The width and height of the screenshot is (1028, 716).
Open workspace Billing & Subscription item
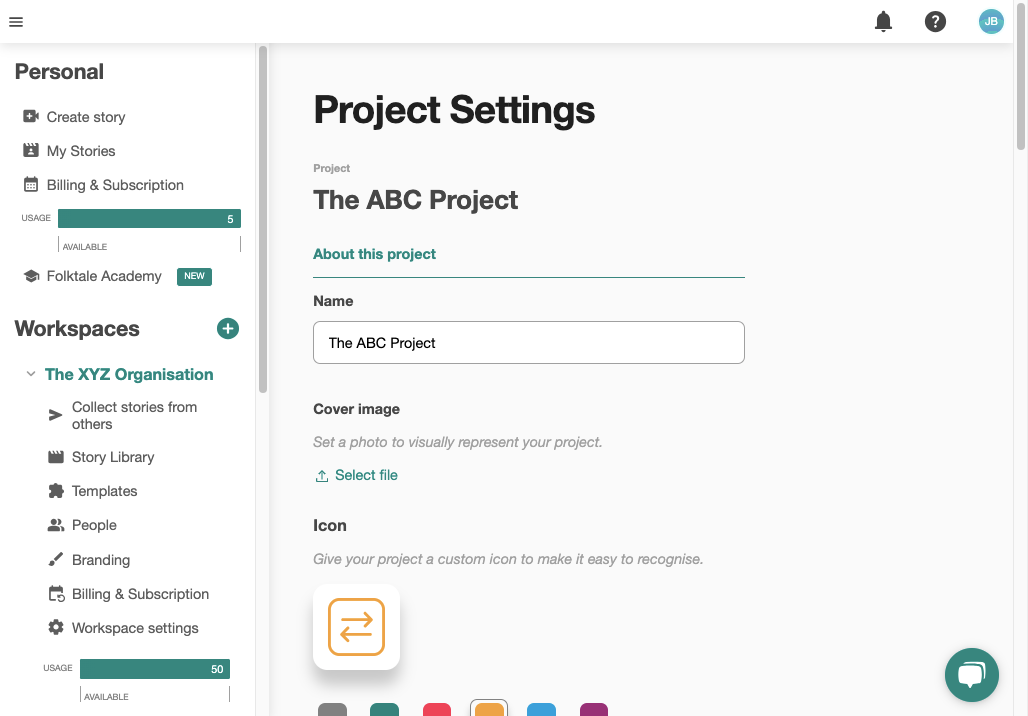click(x=140, y=594)
